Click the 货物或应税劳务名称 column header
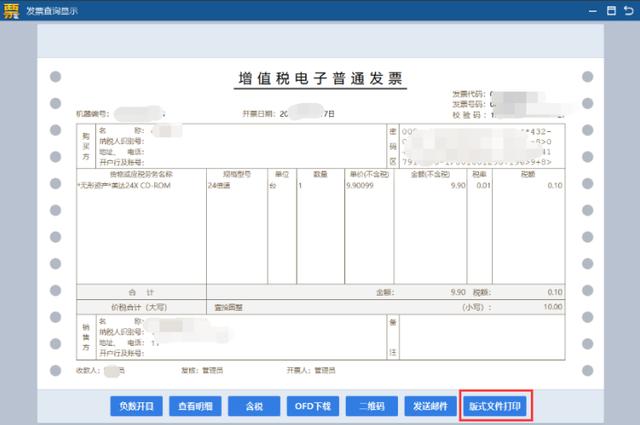Screen dimensions: 640x425 141,174
